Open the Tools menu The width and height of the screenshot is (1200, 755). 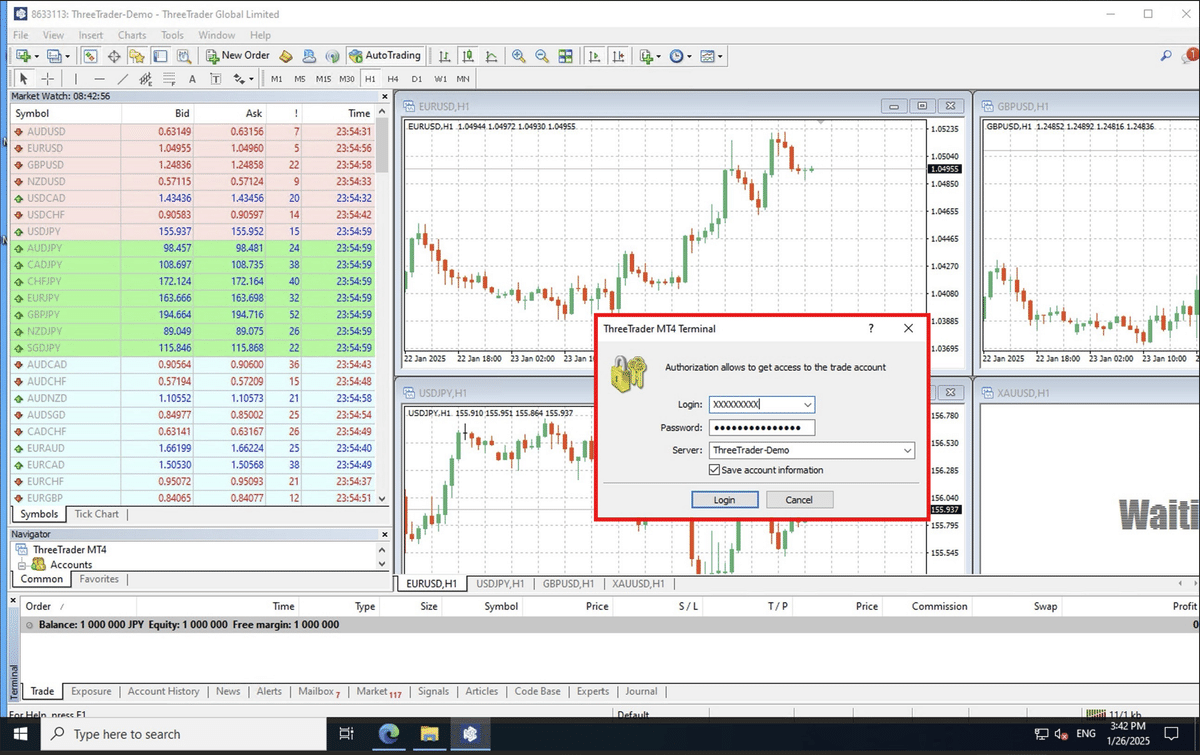click(173, 35)
